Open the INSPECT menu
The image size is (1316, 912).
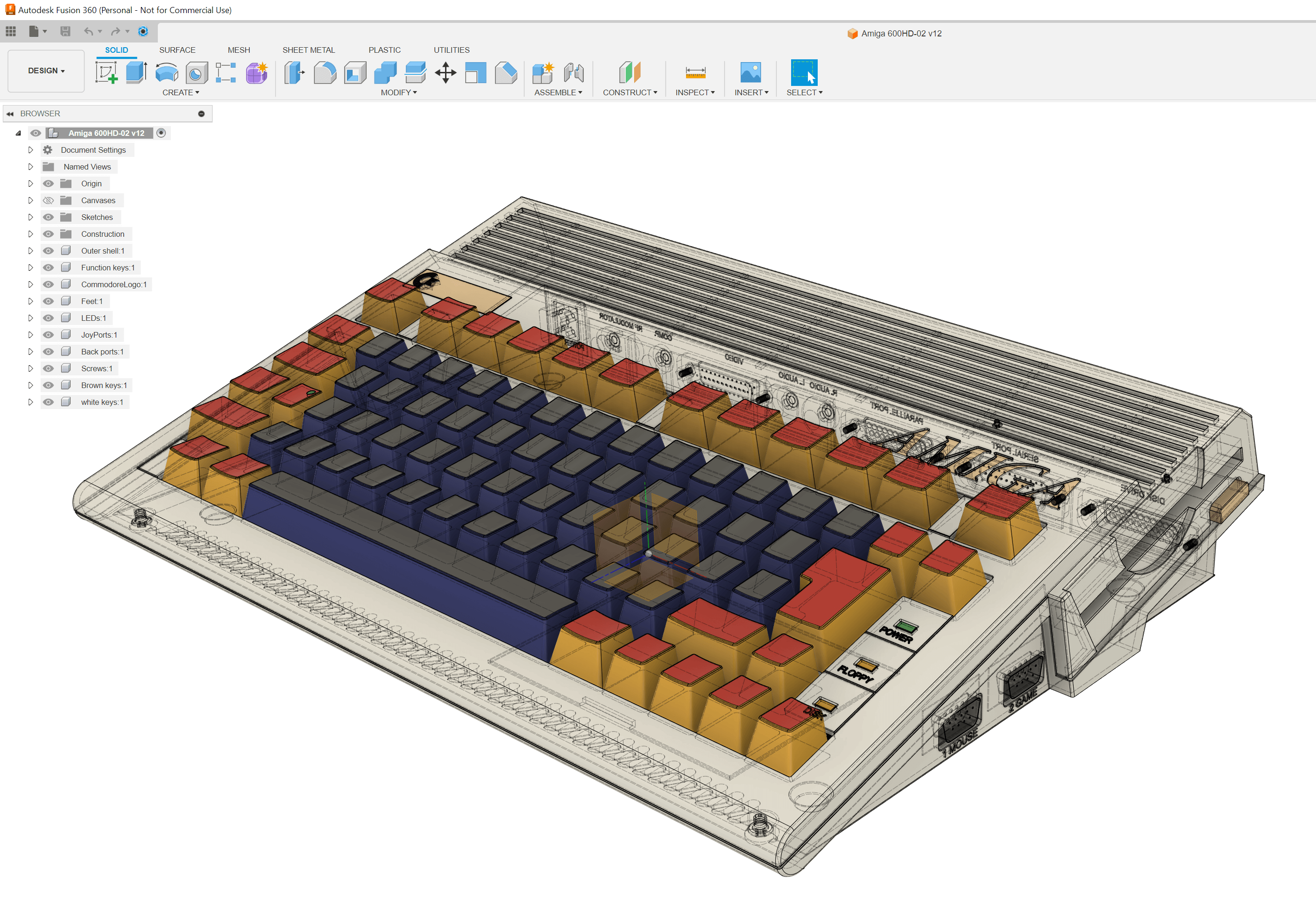pyautogui.click(x=695, y=92)
